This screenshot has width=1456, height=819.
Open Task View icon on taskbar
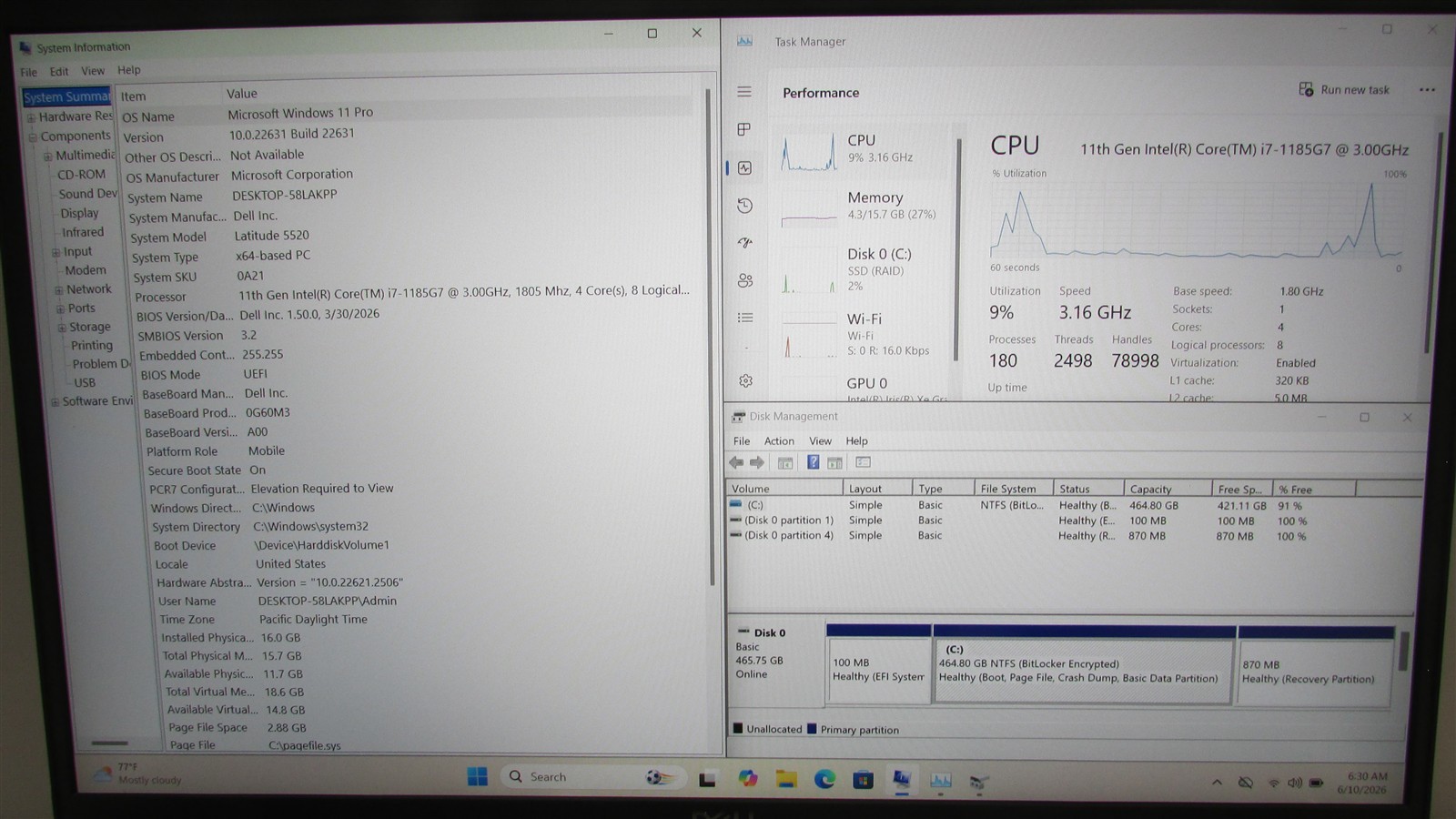[x=707, y=779]
